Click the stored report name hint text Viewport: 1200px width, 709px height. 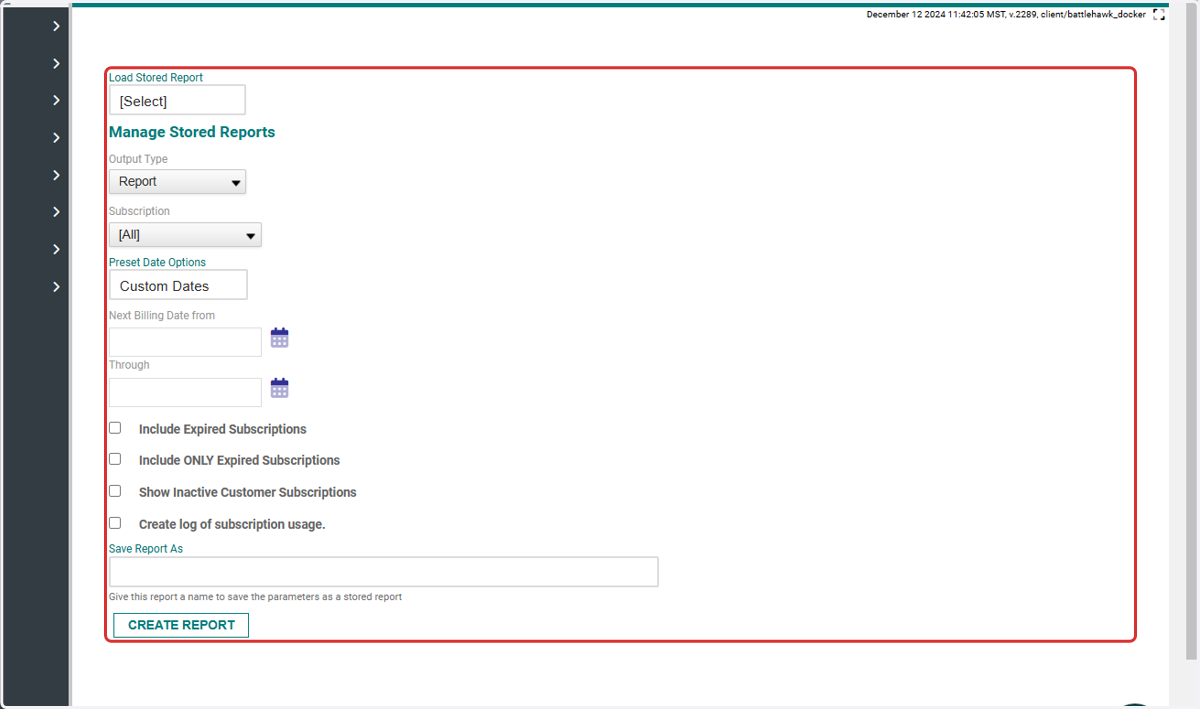(x=255, y=597)
